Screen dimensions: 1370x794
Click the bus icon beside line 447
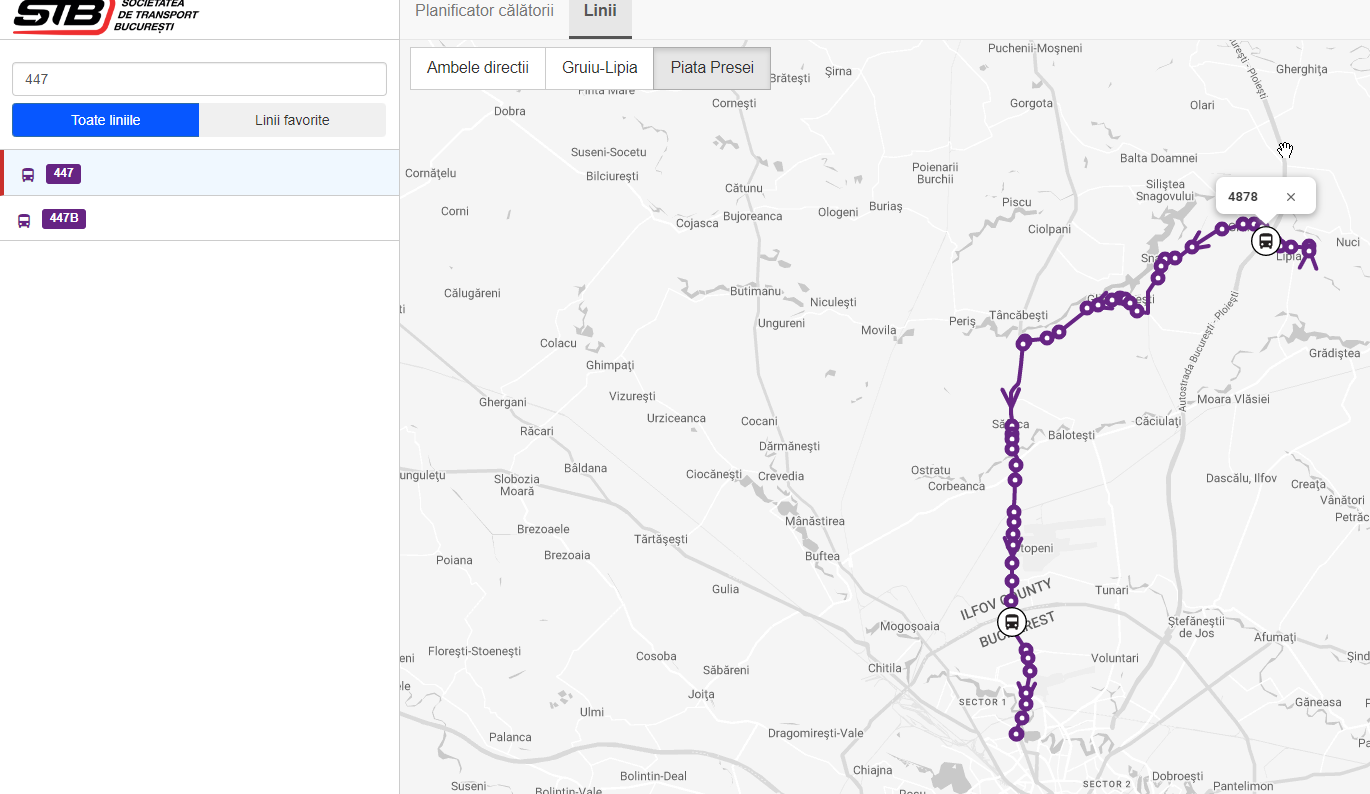(28, 174)
